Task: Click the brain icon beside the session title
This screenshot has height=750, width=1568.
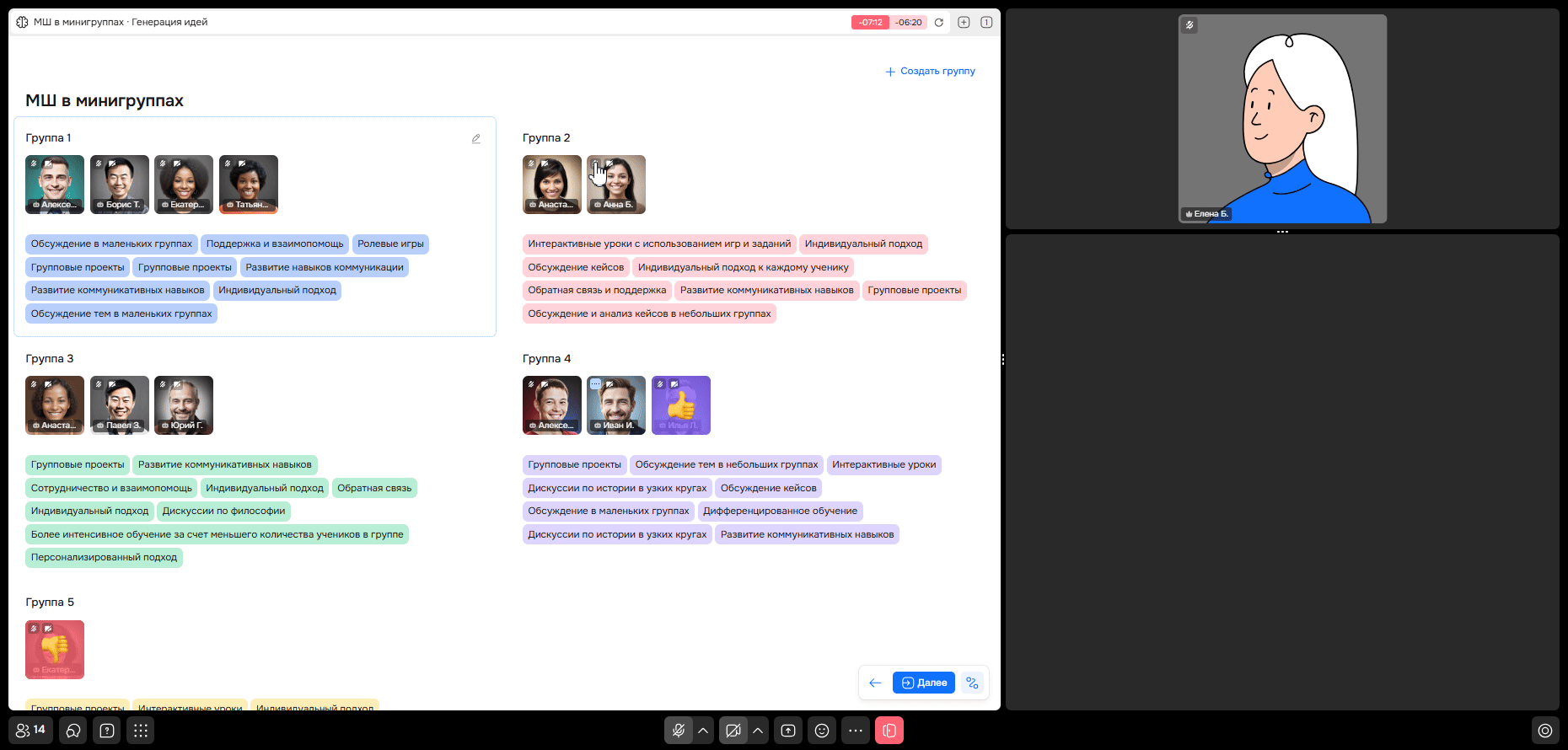Action: pos(22,22)
